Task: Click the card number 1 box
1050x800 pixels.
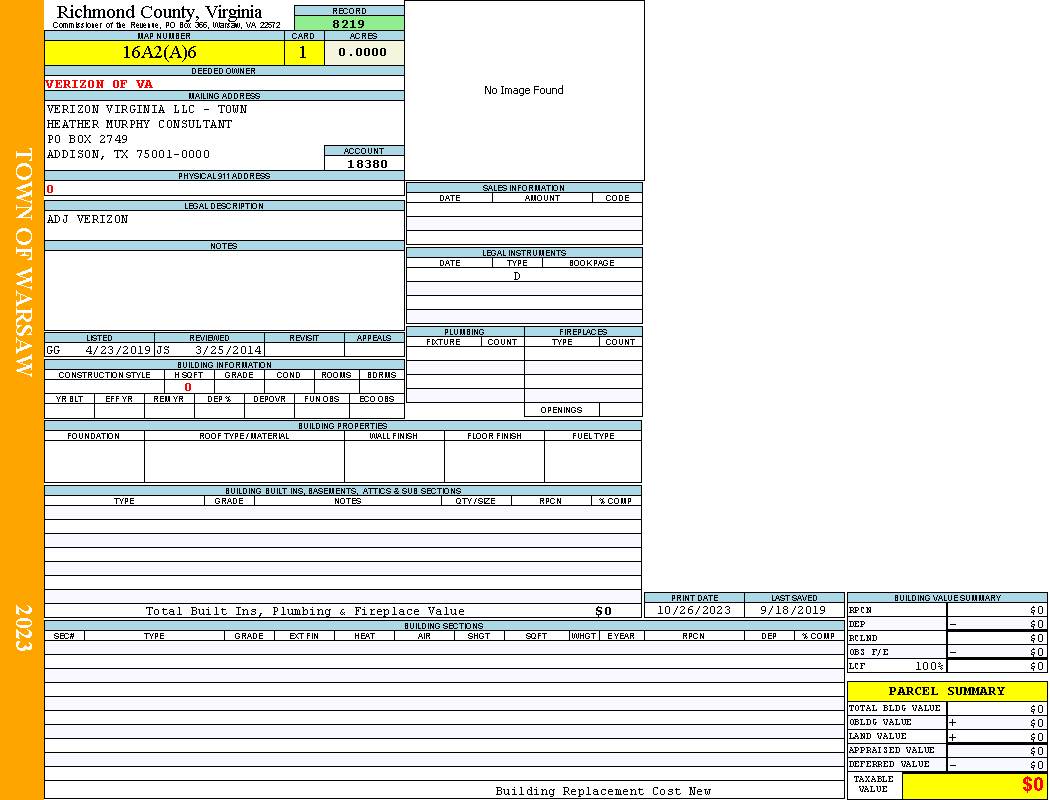Action: point(304,53)
